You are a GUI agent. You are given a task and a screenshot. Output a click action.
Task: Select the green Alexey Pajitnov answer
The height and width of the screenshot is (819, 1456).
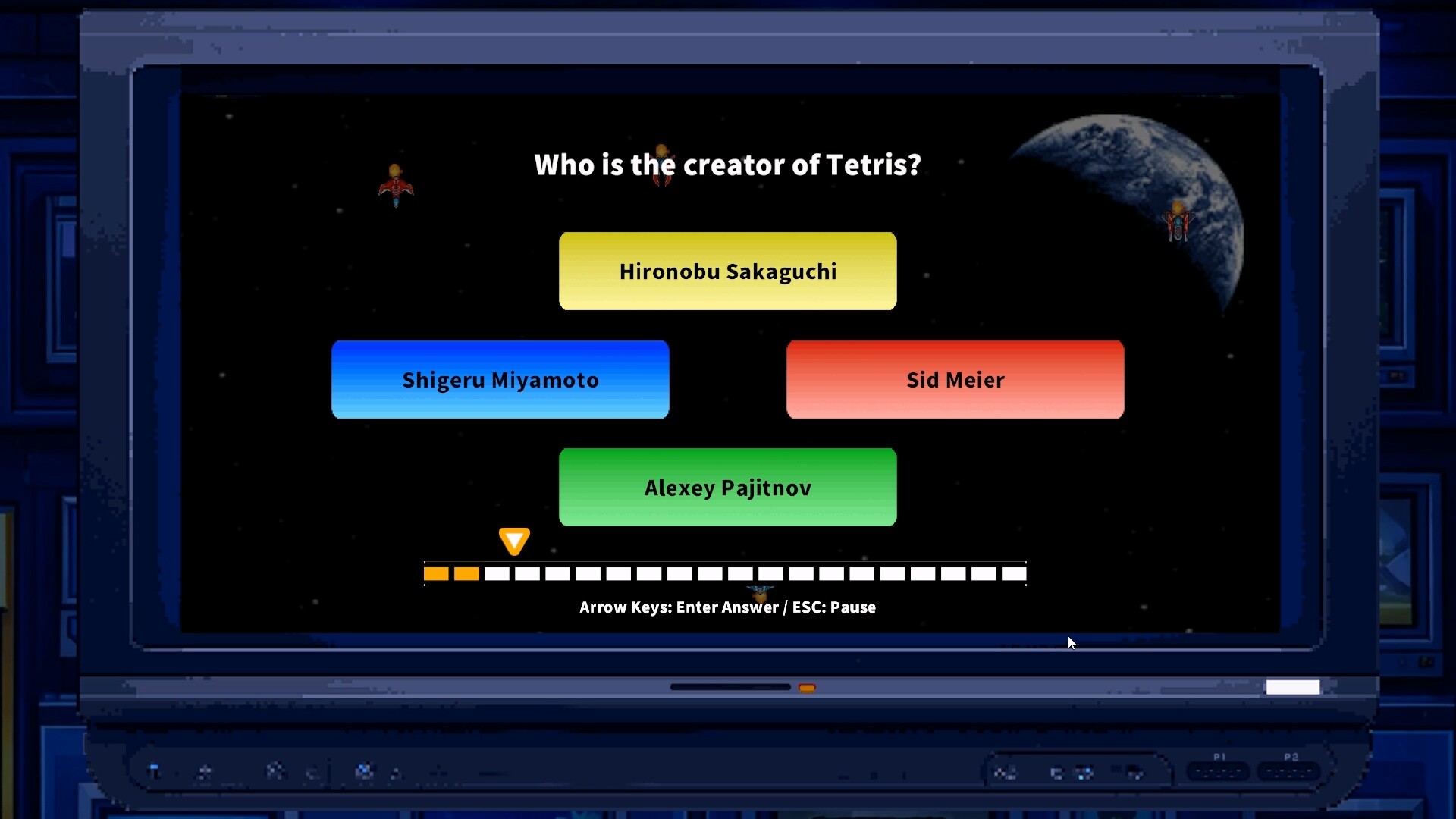(x=727, y=488)
